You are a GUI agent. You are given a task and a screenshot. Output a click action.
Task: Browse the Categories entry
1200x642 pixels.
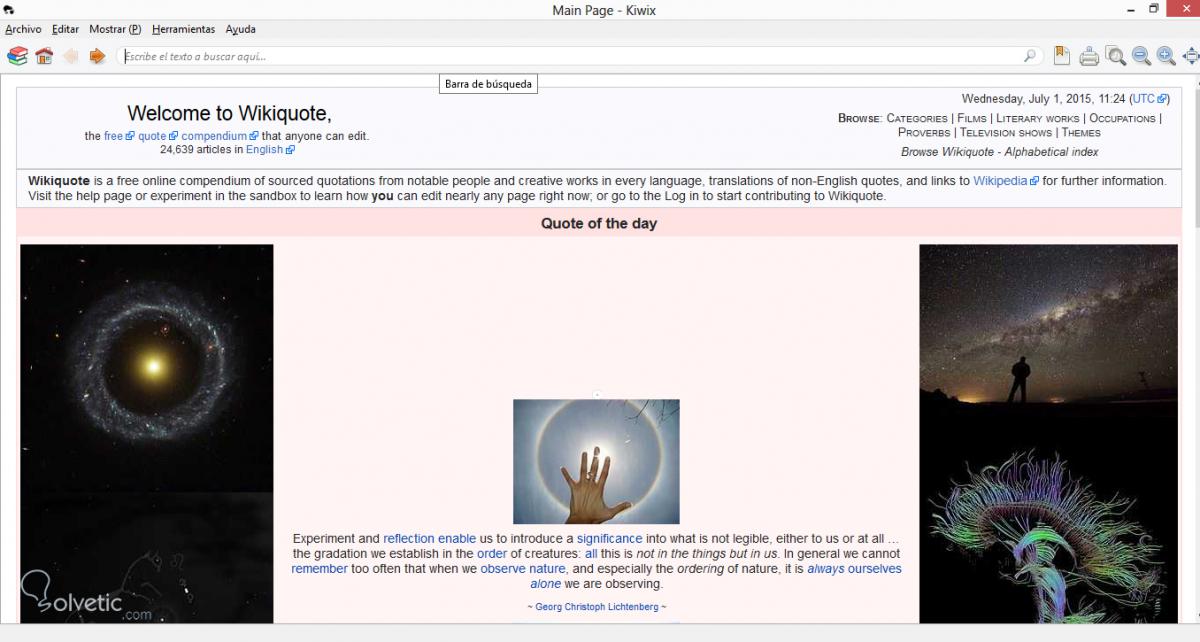coord(917,118)
